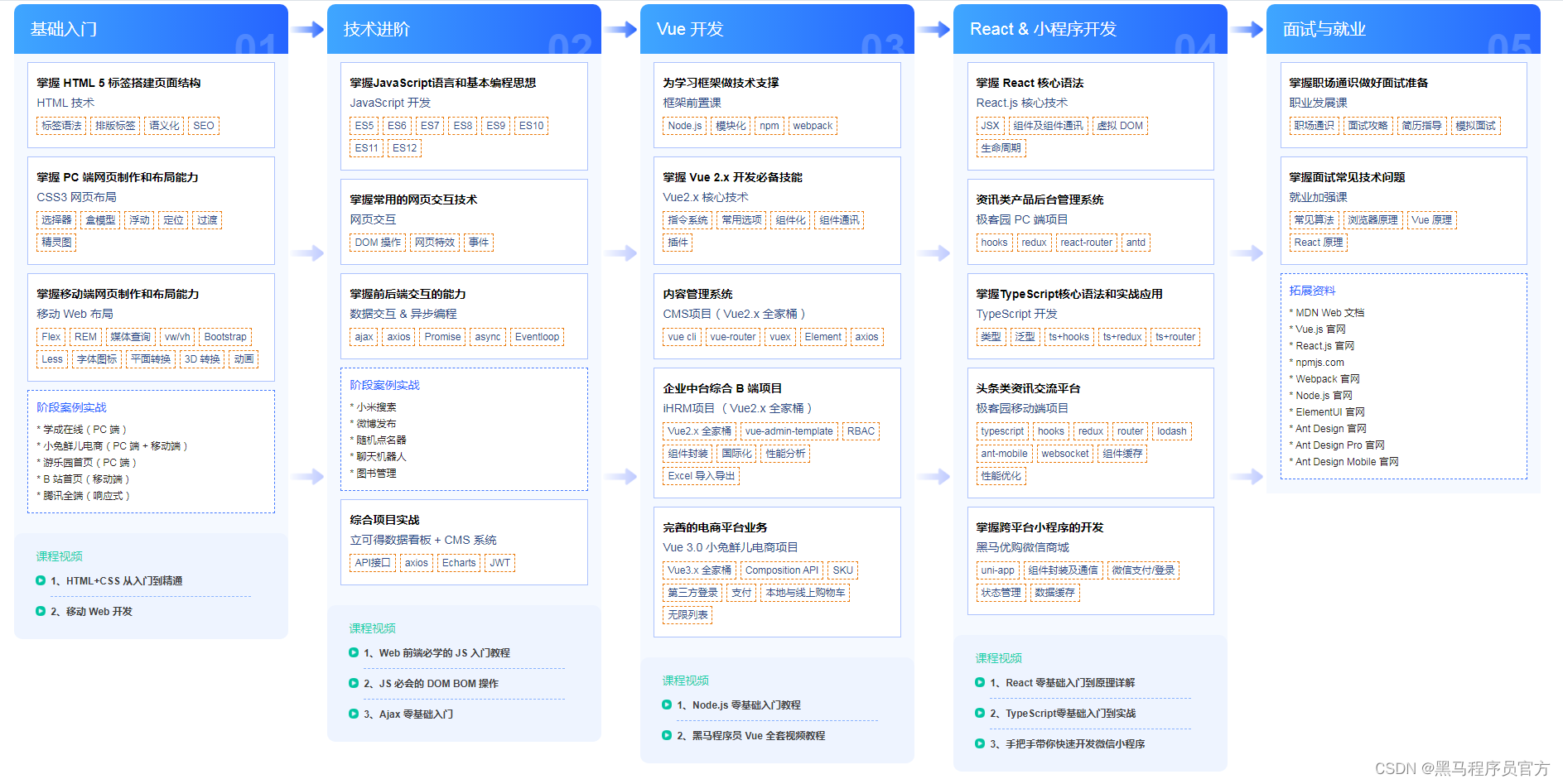The image size is (1563, 784).
Task: Click the 标签语法 tag
Action: (61, 126)
